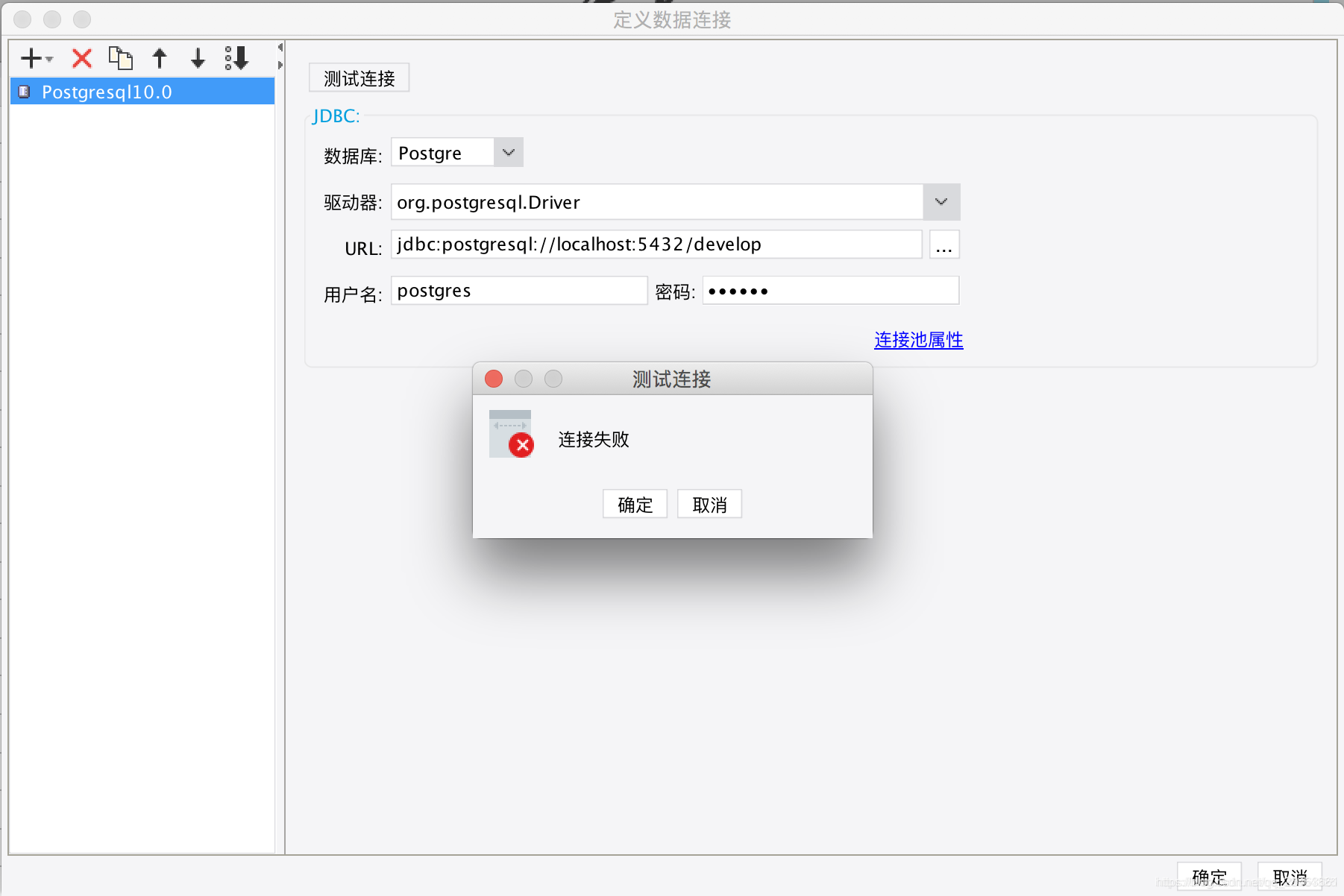Open the 驱动器 driver dropdown
1344x896 pixels.
[941, 201]
